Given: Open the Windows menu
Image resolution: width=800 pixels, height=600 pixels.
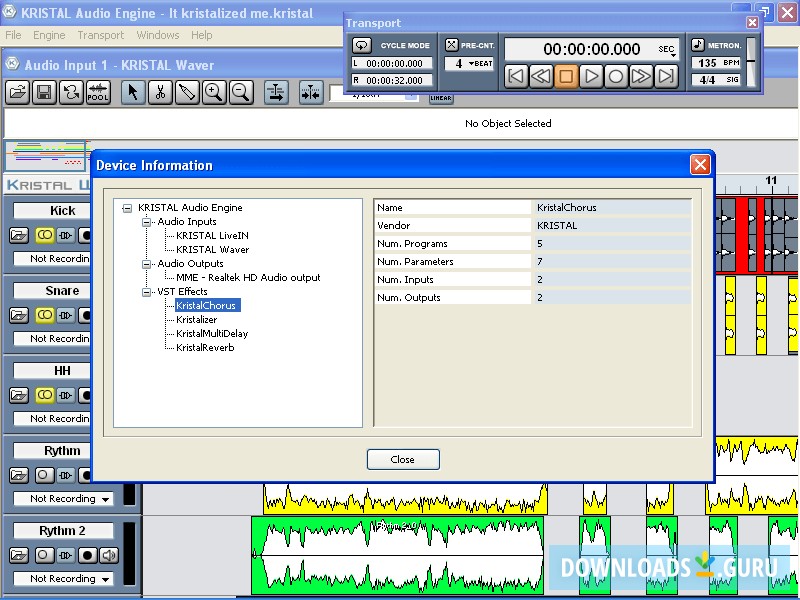Looking at the screenshot, I should [158, 35].
